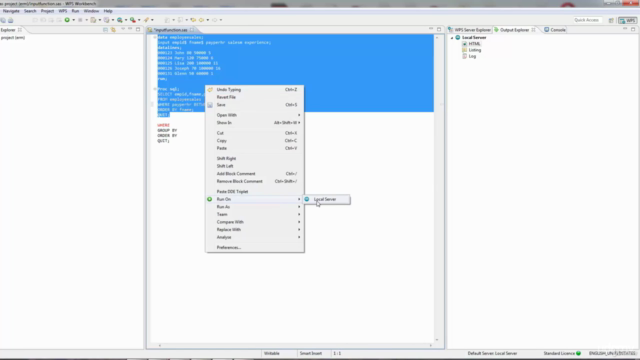The height and width of the screenshot is (360, 640).
Task: Select HTML under Local Server
Action: click(x=474, y=44)
